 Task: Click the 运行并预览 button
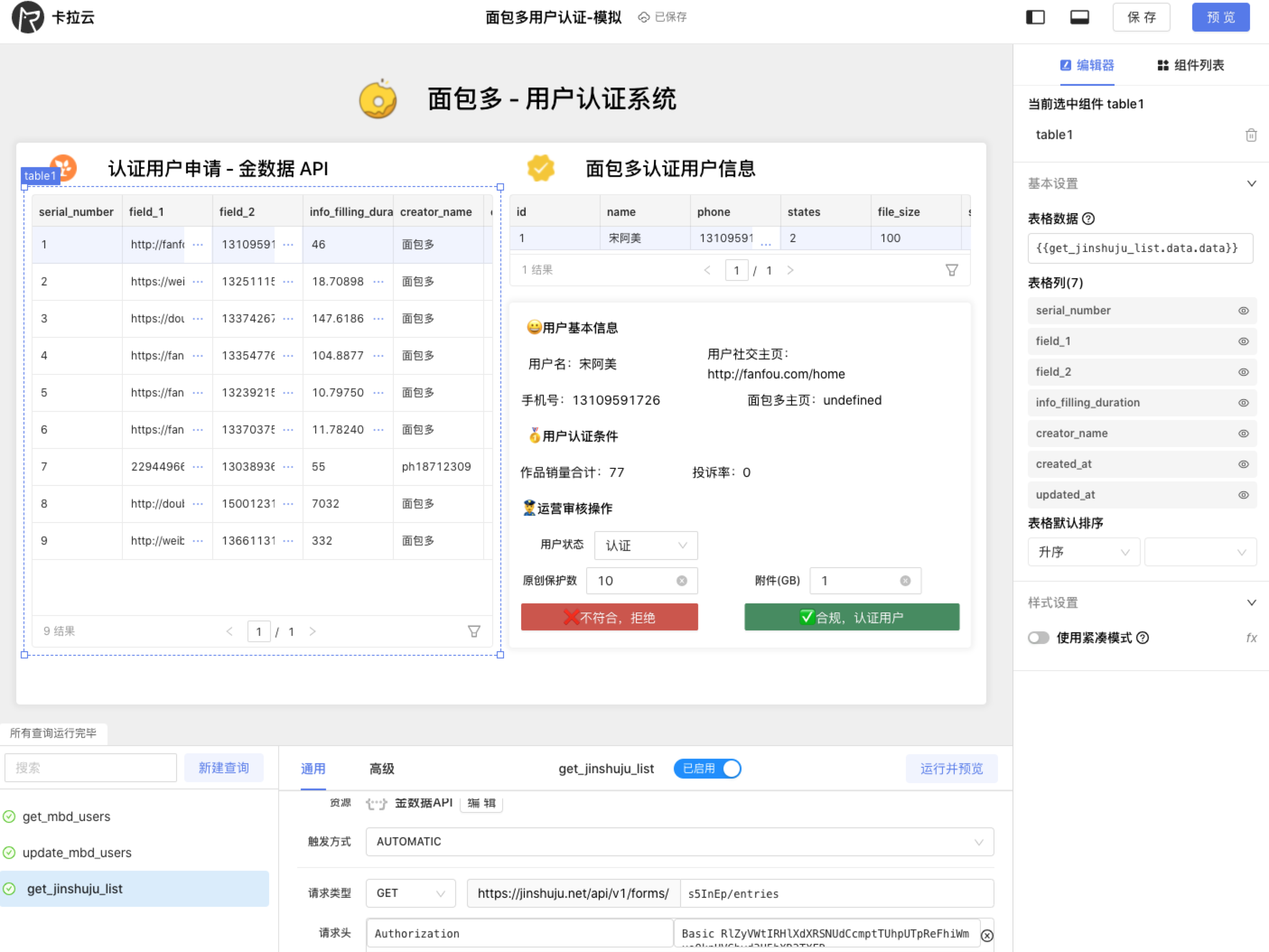[951, 768]
